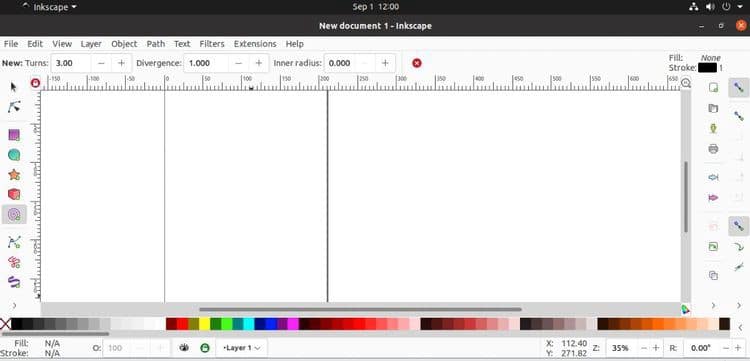750x361 pixels.
Task: Decrease Turns with minus button
Action: (x=101, y=63)
